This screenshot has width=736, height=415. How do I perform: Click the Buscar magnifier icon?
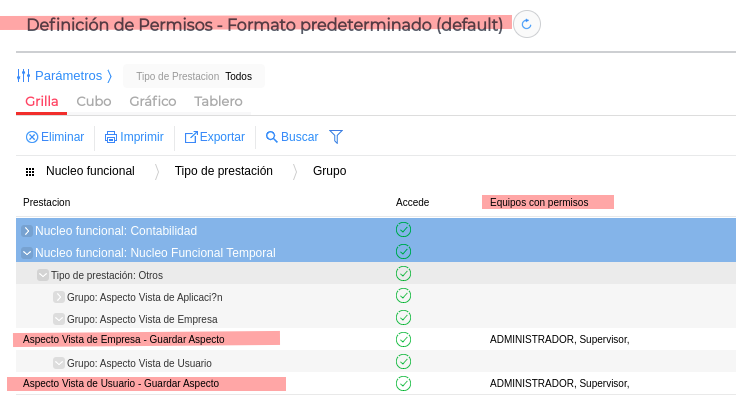(271, 137)
